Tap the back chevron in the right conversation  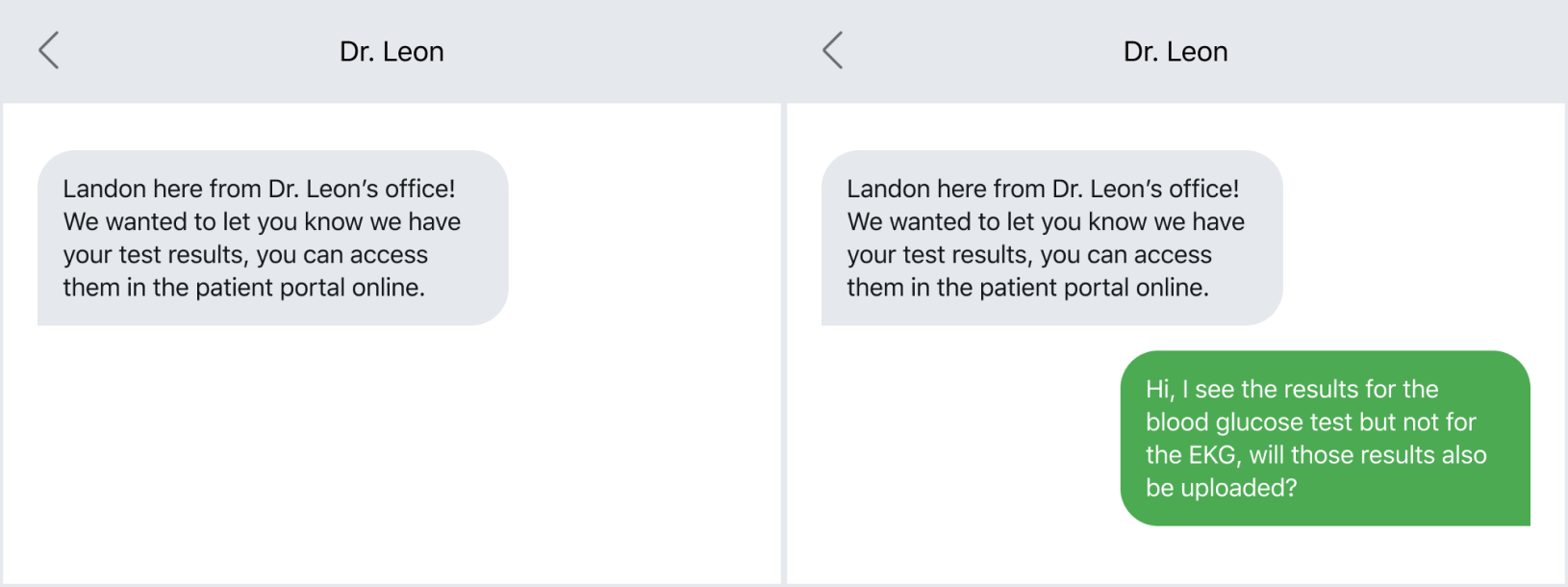click(x=831, y=50)
